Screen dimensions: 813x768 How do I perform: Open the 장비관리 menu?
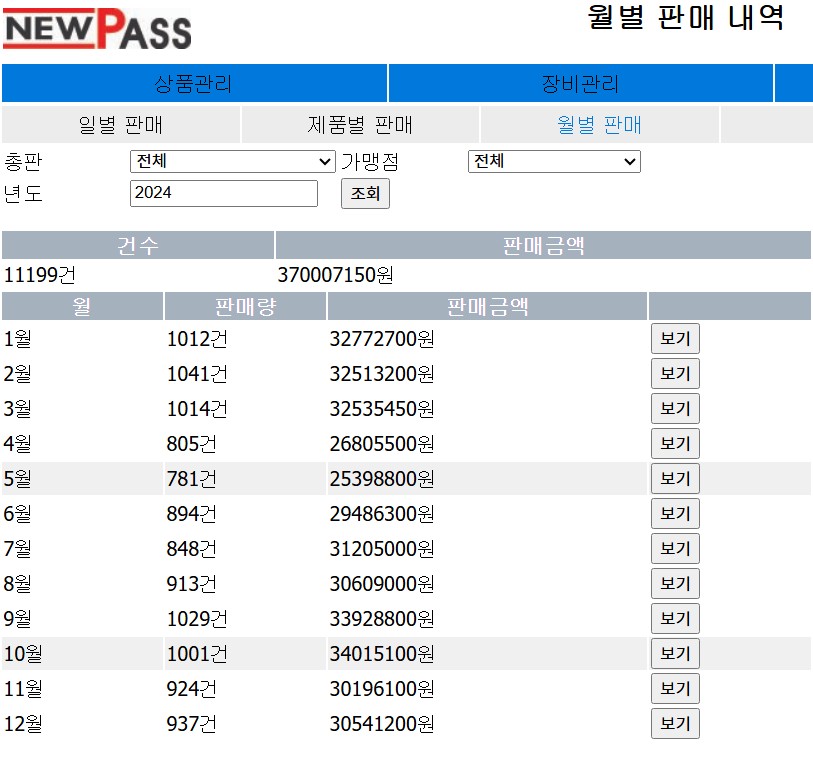(x=580, y=84)
